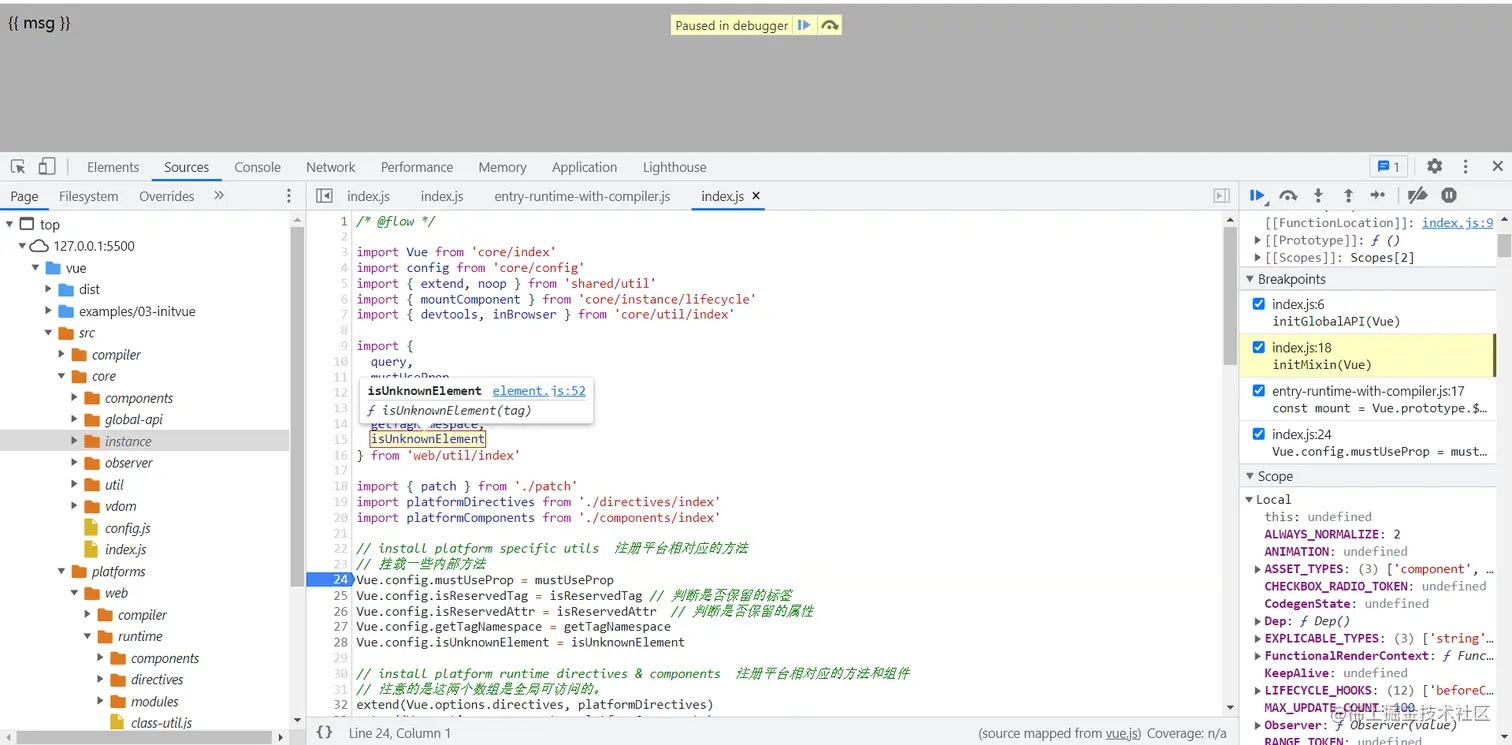
Task: Open the element.js:52 link in tooltip
Action: pos(539,391)
